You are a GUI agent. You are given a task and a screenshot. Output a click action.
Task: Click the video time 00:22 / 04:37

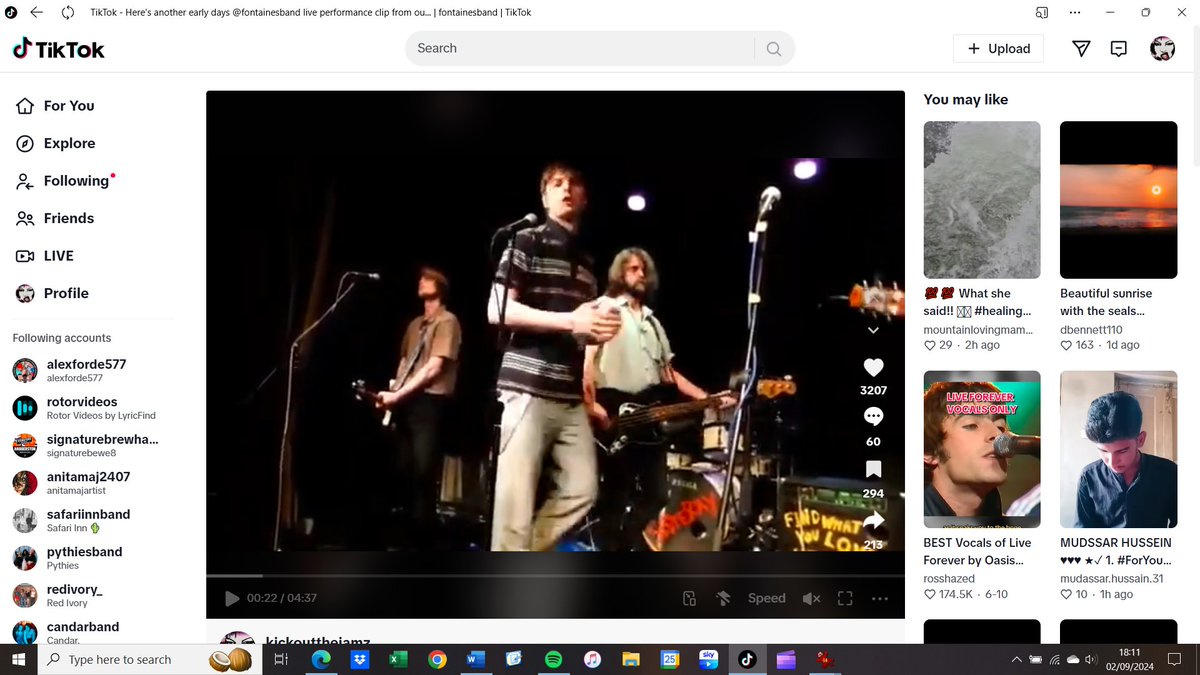click(282, 598)
